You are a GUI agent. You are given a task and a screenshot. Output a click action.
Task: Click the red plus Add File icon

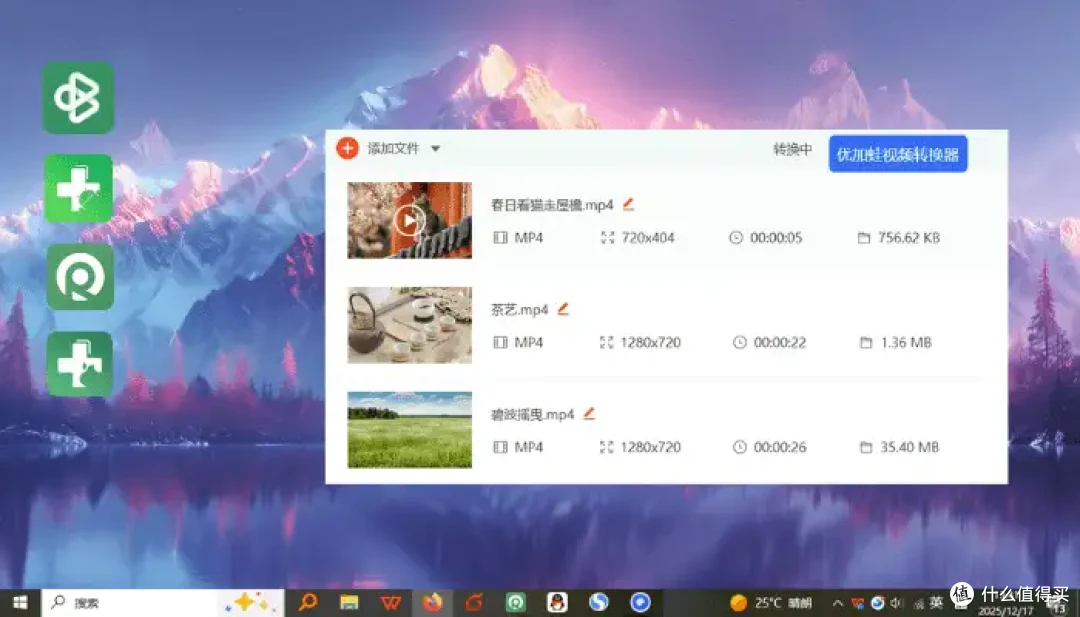[347, 148]
